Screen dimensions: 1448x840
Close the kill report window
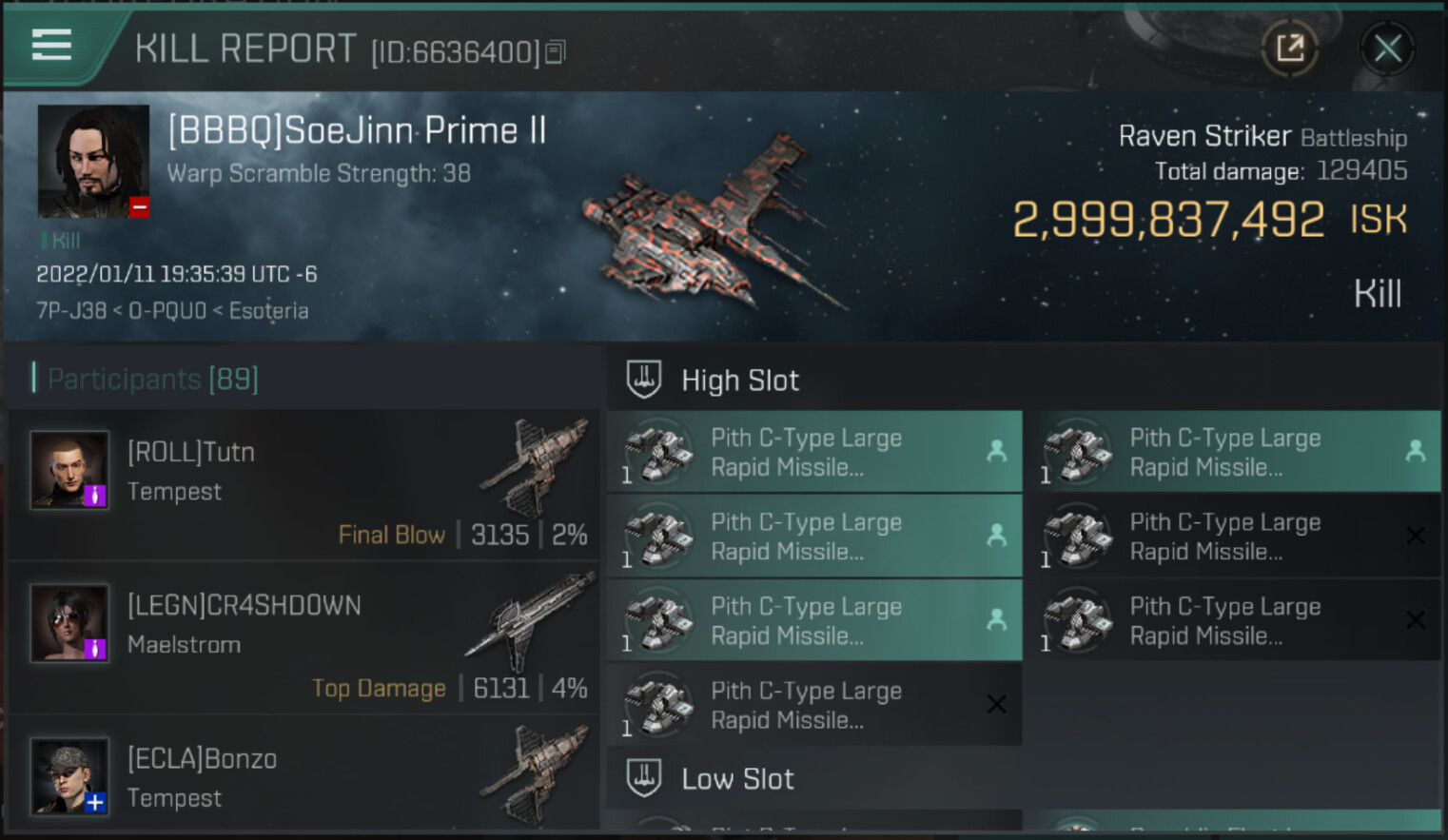point(1387,48)
